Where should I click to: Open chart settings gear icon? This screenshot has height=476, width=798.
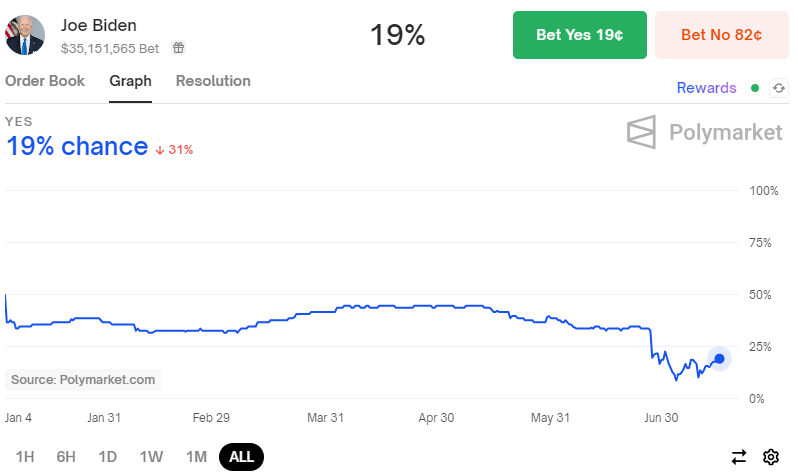(771, 457)
